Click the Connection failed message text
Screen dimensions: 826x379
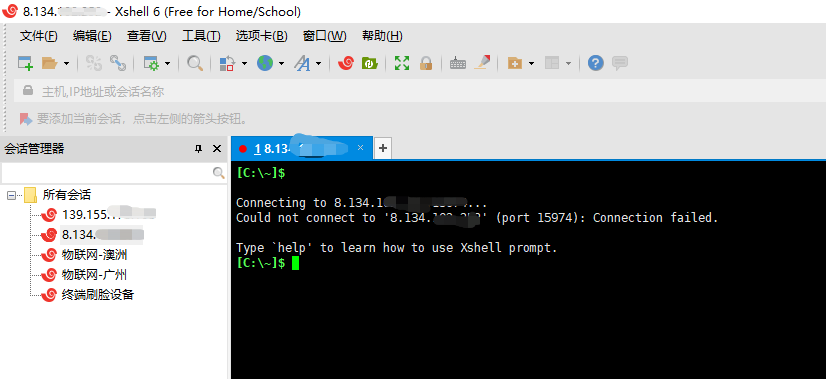point(655,218)
